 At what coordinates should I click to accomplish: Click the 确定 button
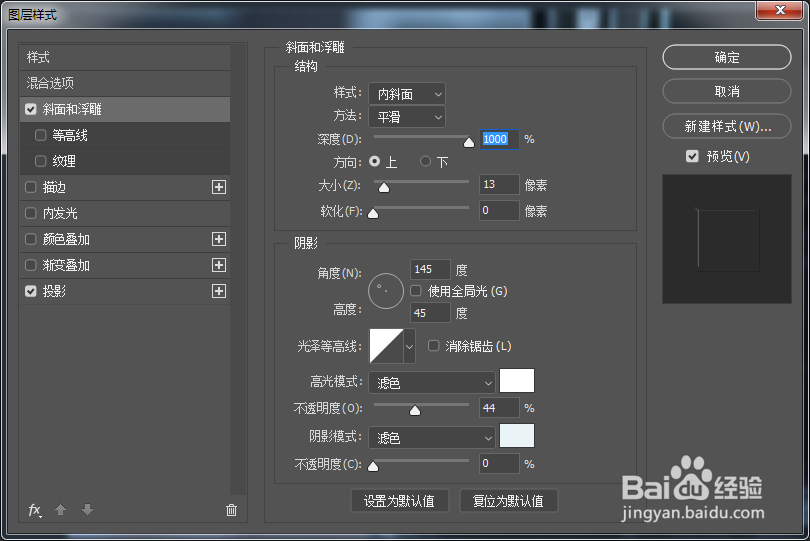coord(727,57)
